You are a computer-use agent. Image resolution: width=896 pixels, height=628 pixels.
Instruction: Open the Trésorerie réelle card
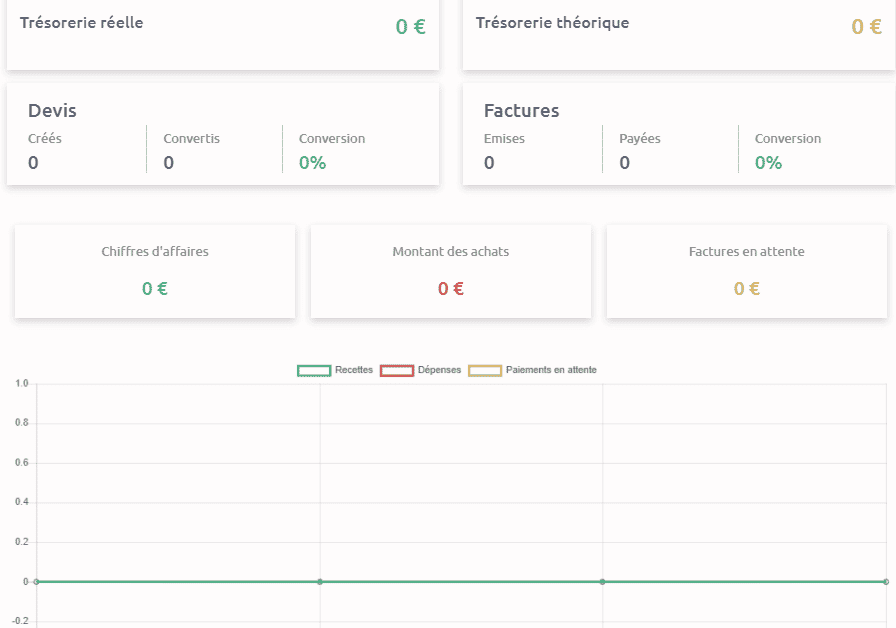tap(223, 35)
